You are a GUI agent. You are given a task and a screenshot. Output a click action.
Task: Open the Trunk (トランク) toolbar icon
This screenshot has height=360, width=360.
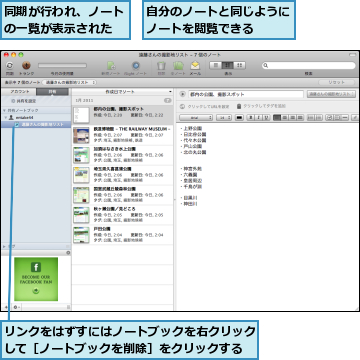pyautogui.click(x=26, y=65)
